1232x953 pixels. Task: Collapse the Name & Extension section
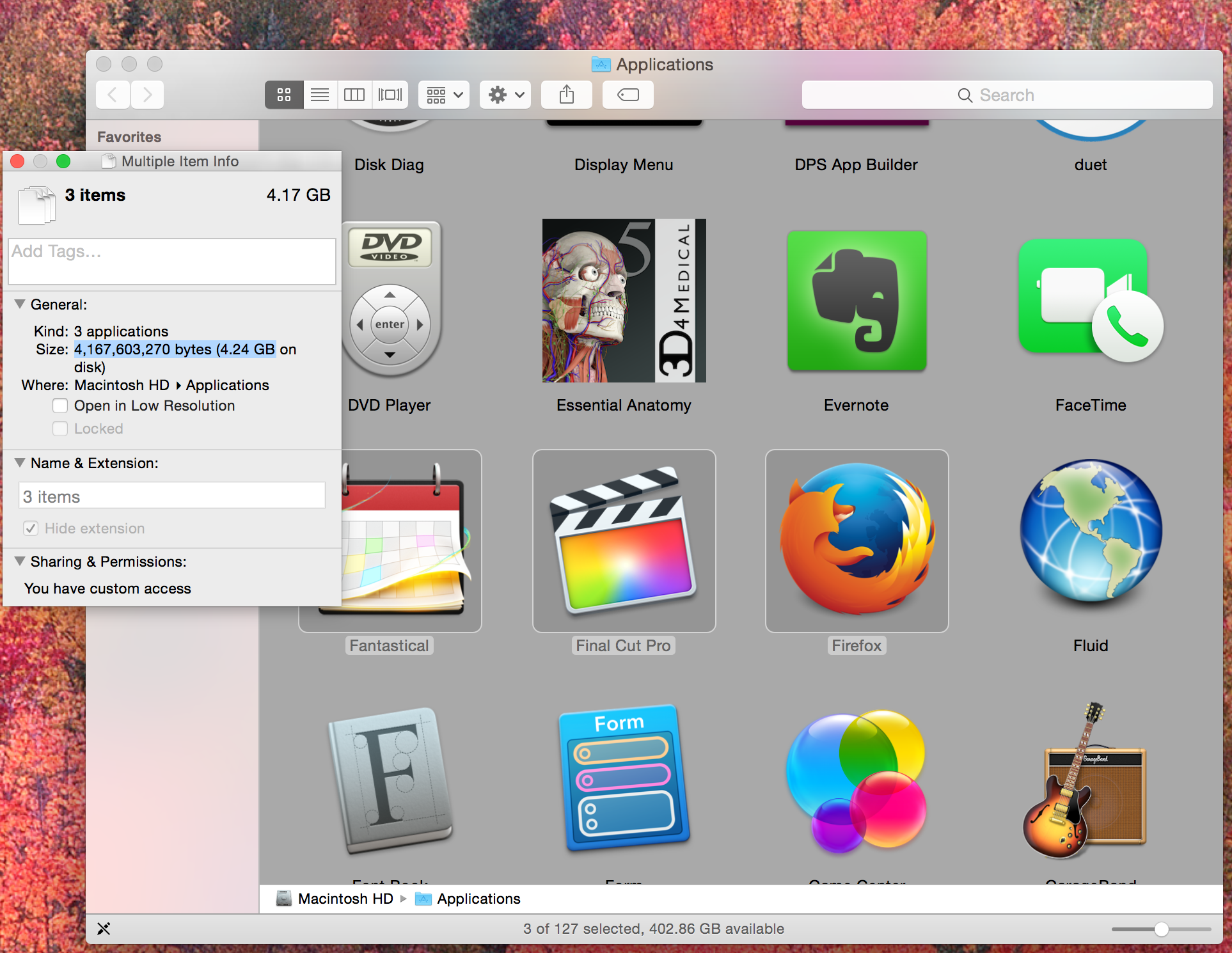[x=20, y=462]
